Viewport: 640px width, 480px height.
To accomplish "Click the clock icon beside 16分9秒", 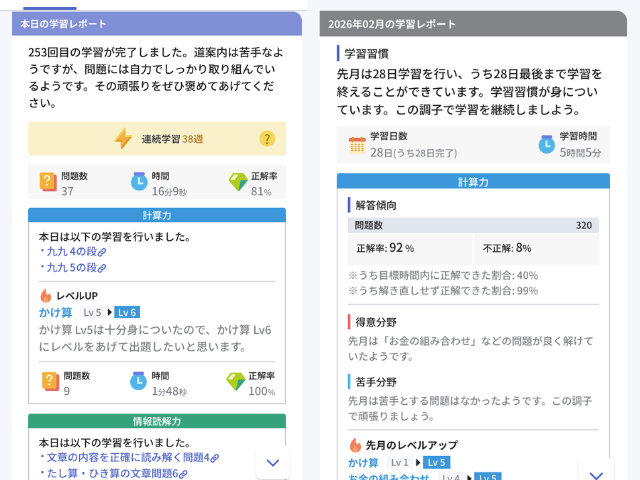I will point(138,182).
